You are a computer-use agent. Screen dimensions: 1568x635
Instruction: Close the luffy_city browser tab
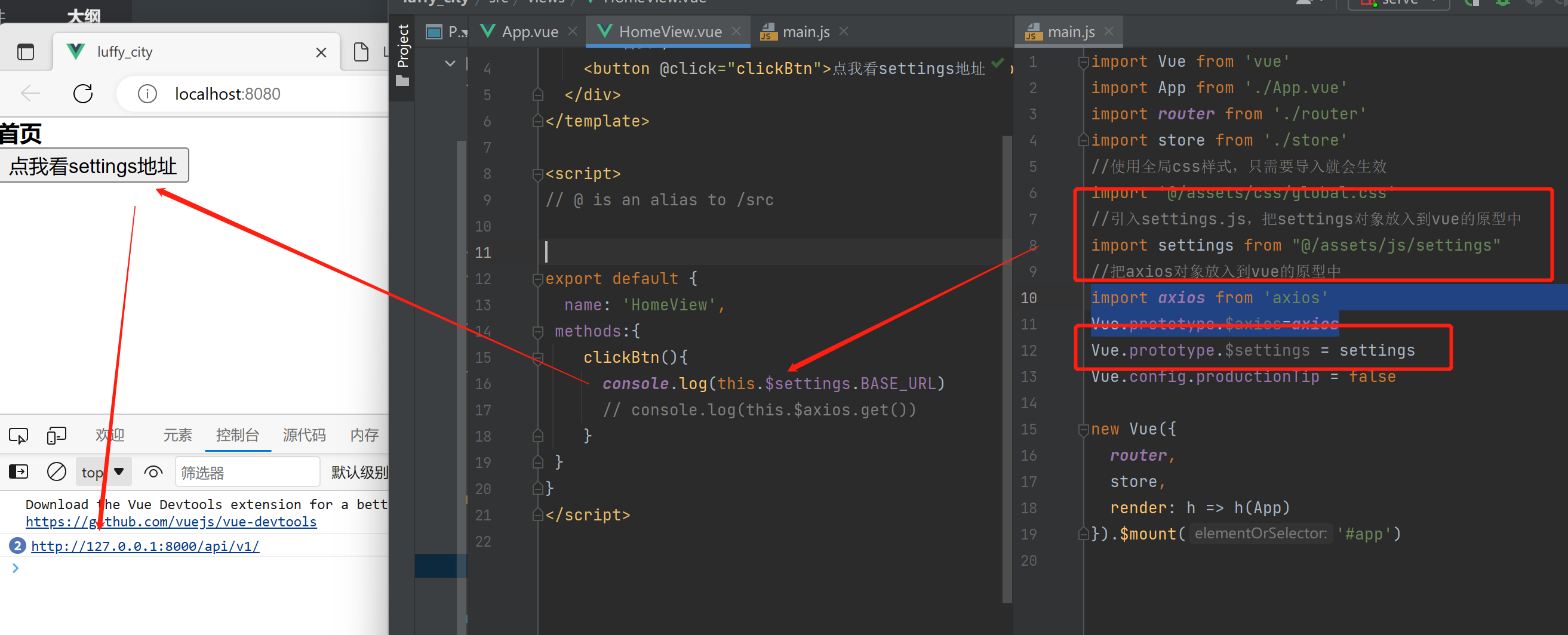[x=321, y=53]
